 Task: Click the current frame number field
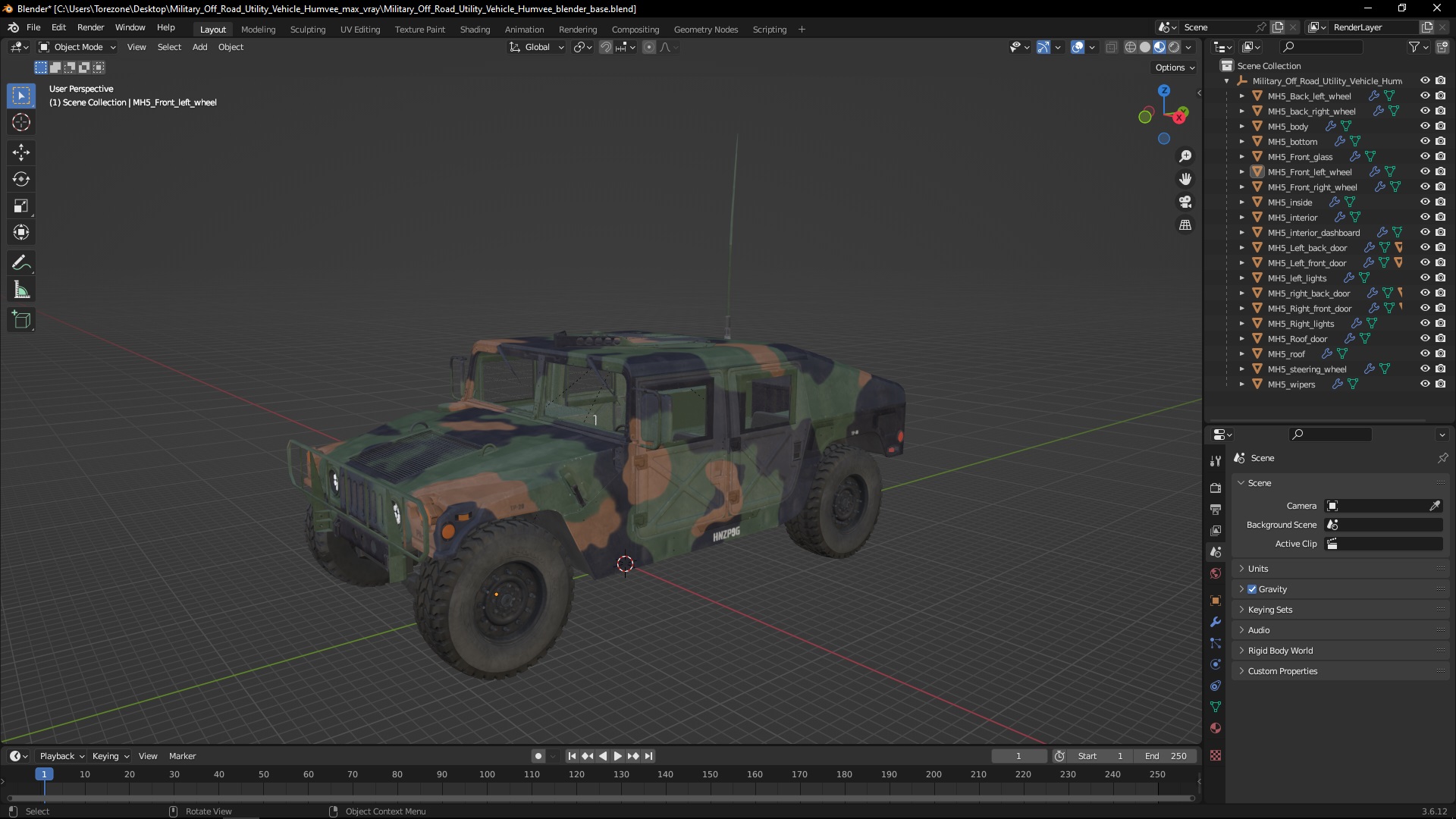pyautogui.click(x=1018, y=756)
